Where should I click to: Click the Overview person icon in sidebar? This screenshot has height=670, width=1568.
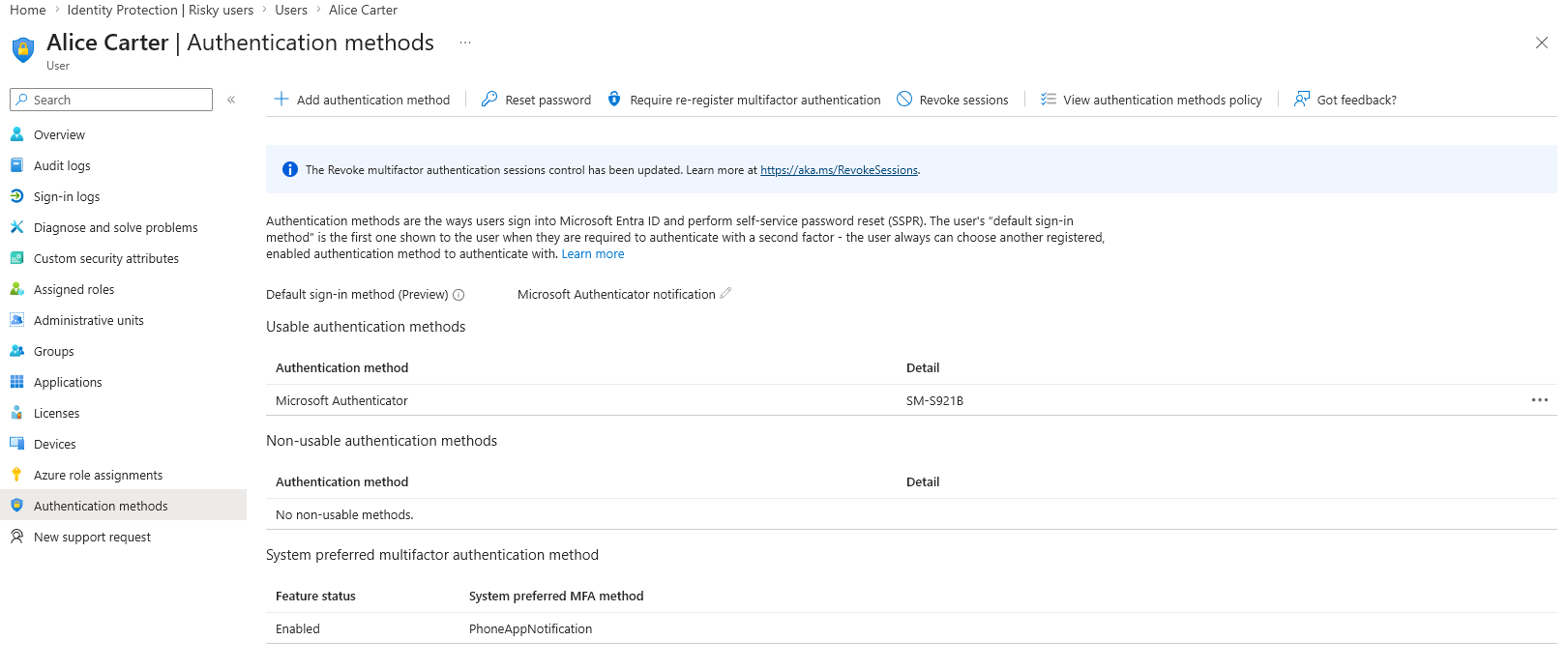(x=16, y=134)
